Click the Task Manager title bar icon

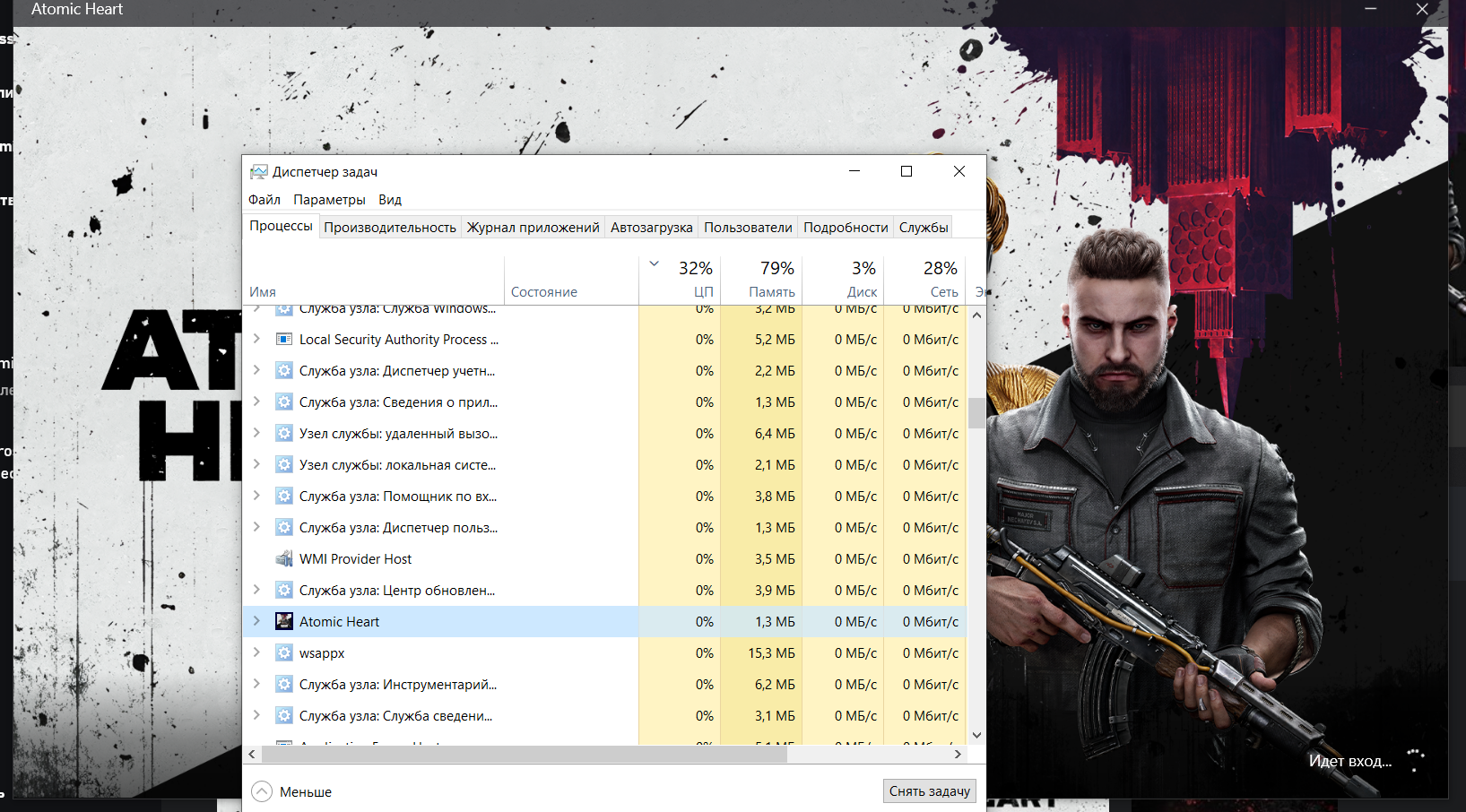point(259,171)
